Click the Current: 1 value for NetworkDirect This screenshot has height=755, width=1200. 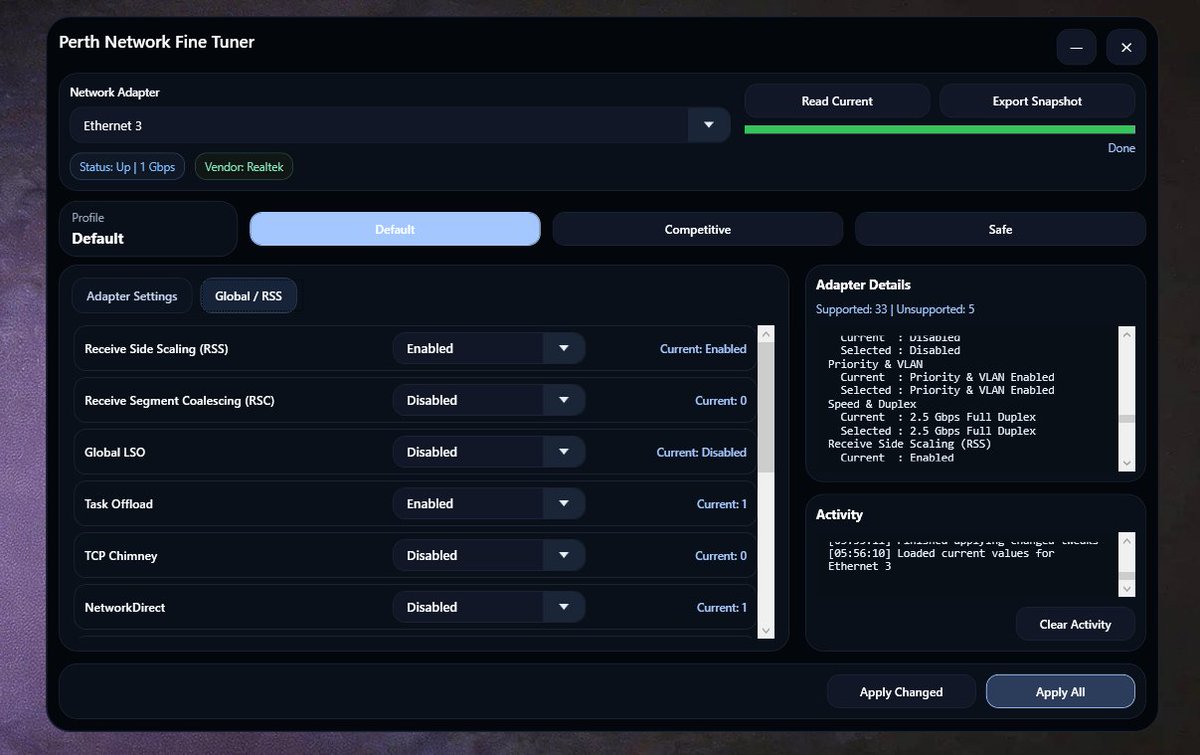(722, 608)
